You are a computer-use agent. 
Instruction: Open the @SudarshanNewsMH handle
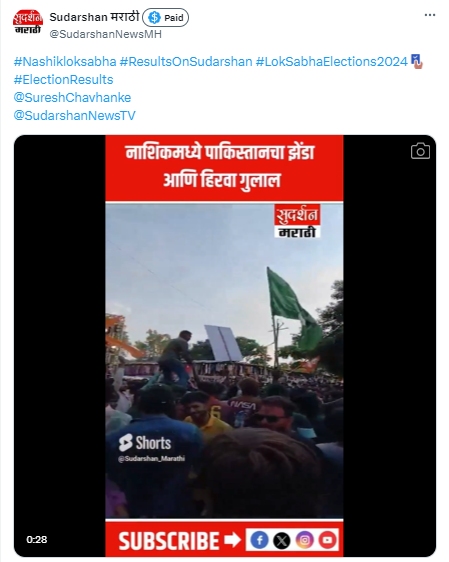coord(105,34)
